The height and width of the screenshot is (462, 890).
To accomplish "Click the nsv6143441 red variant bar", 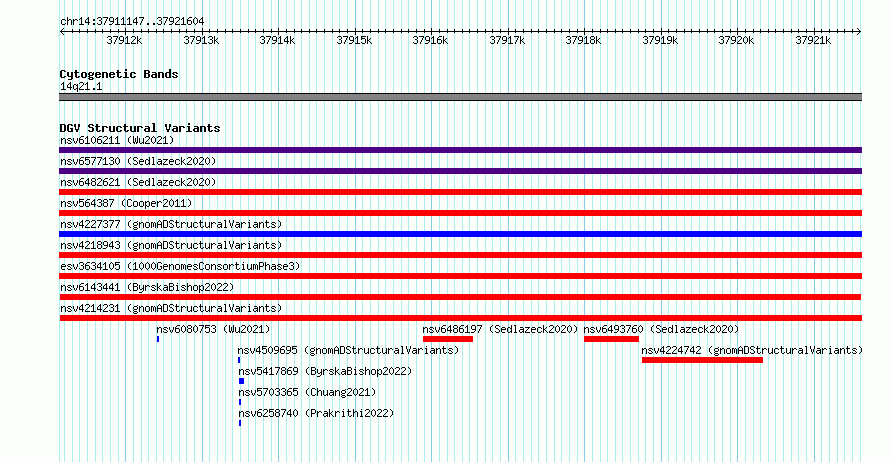I will point(460,297).
